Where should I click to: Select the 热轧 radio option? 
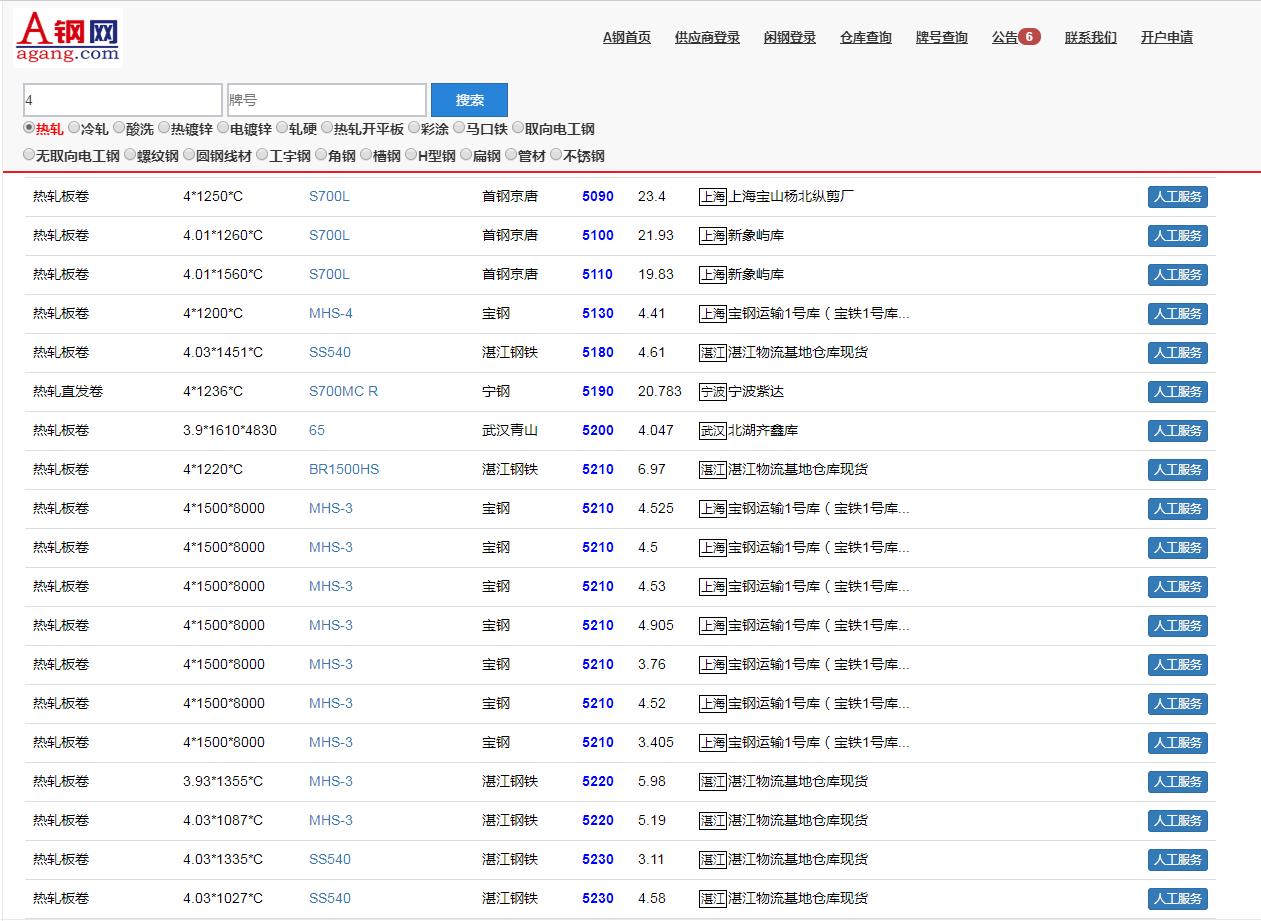point(29,128)
